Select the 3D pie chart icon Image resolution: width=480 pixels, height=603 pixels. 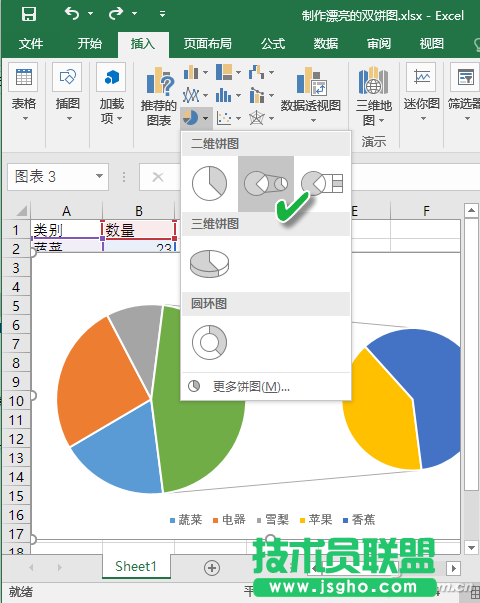point(210,263)
